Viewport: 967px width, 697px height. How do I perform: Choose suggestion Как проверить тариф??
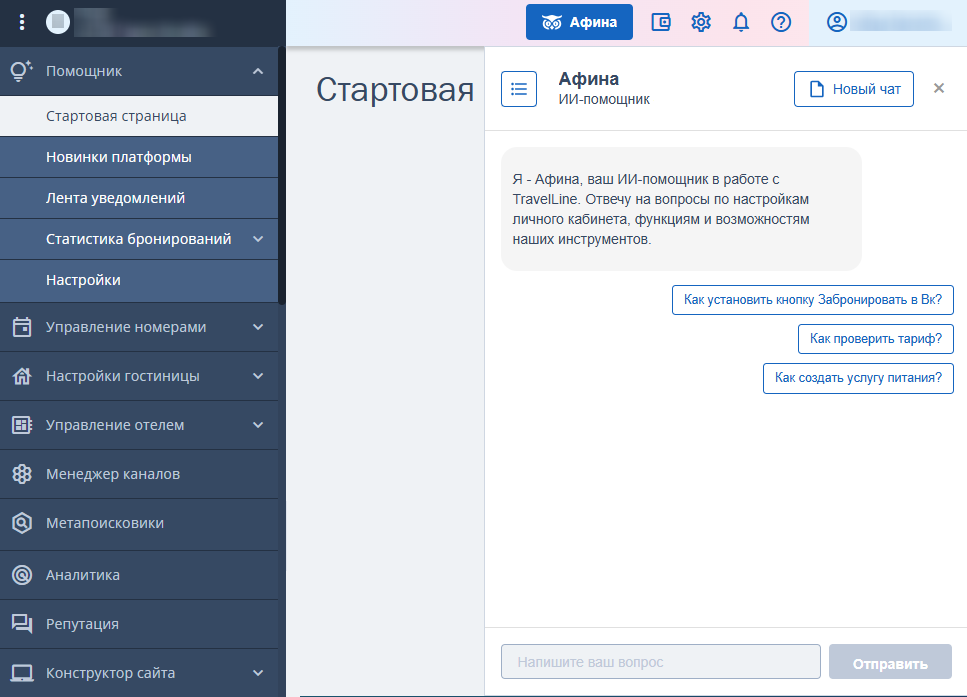tap(875, 339)
